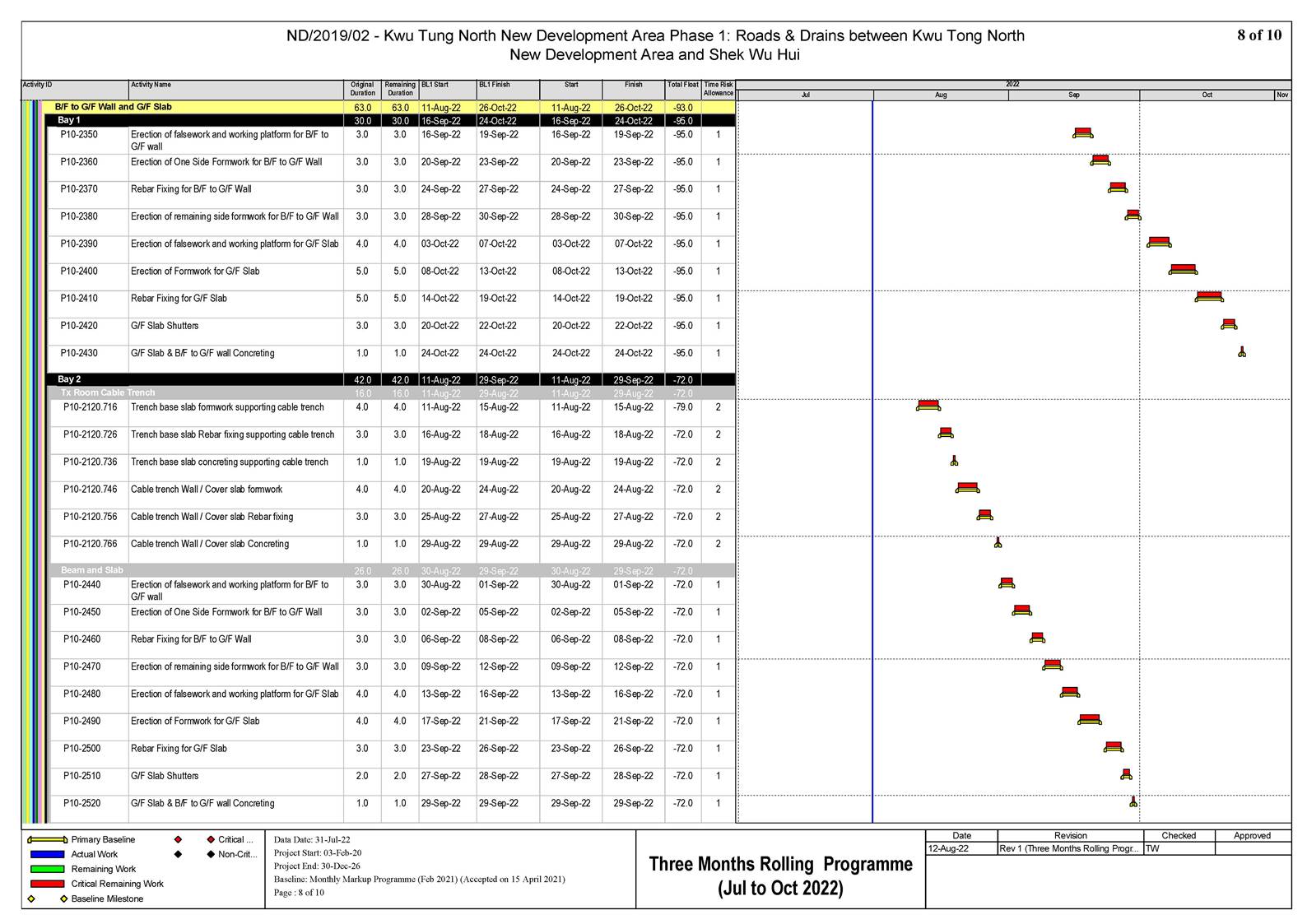Click the -79.0 total float value

[683, 407]
